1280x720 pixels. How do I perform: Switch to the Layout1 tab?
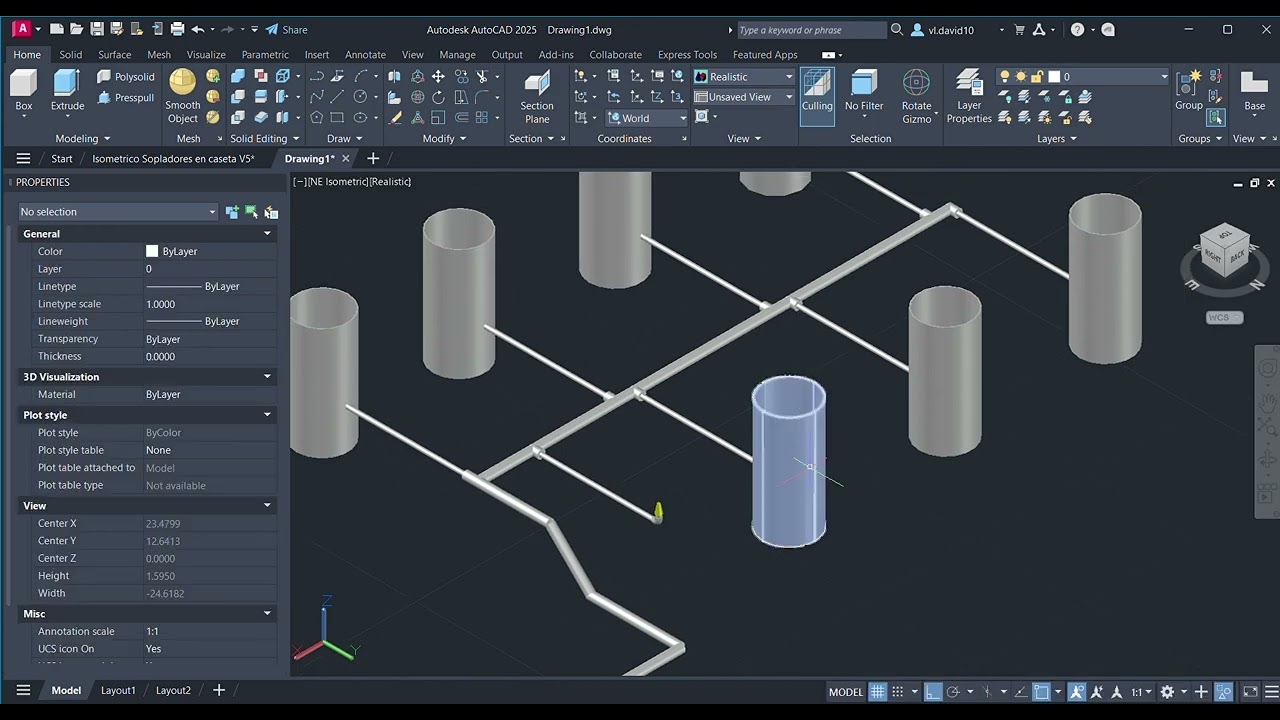click(118, 691)
